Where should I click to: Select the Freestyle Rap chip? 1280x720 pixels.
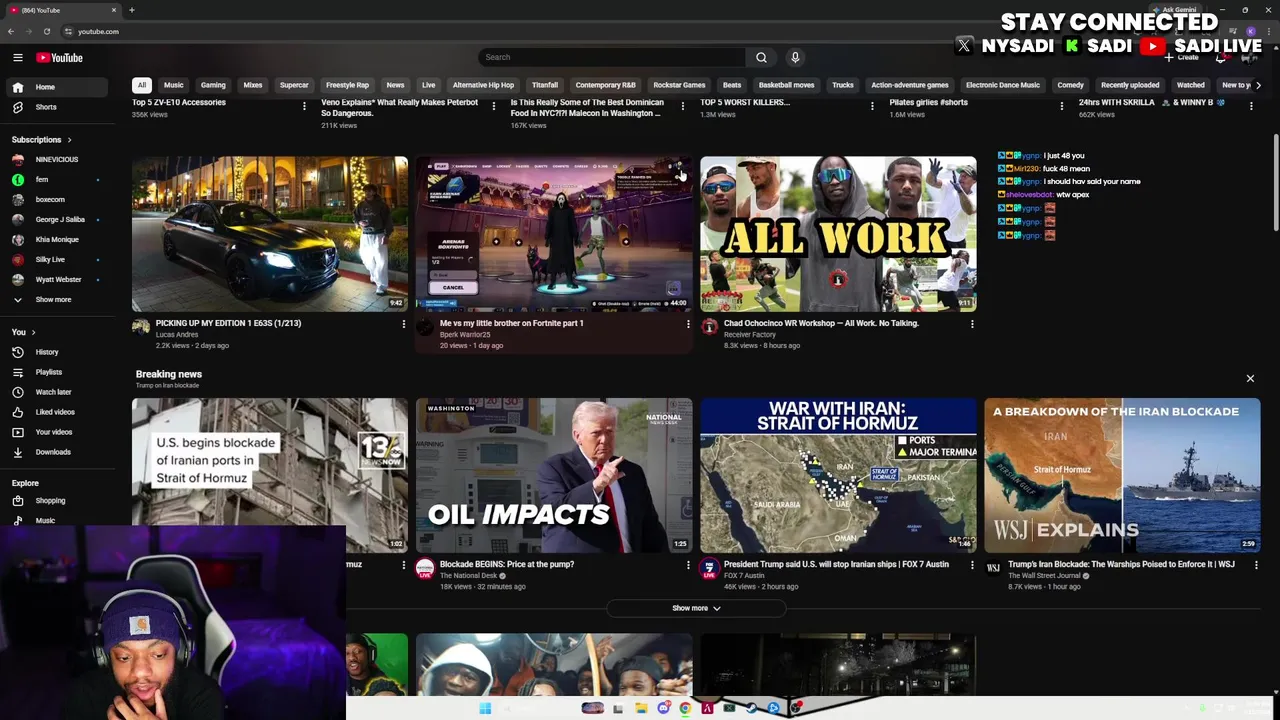coord(347,85)
